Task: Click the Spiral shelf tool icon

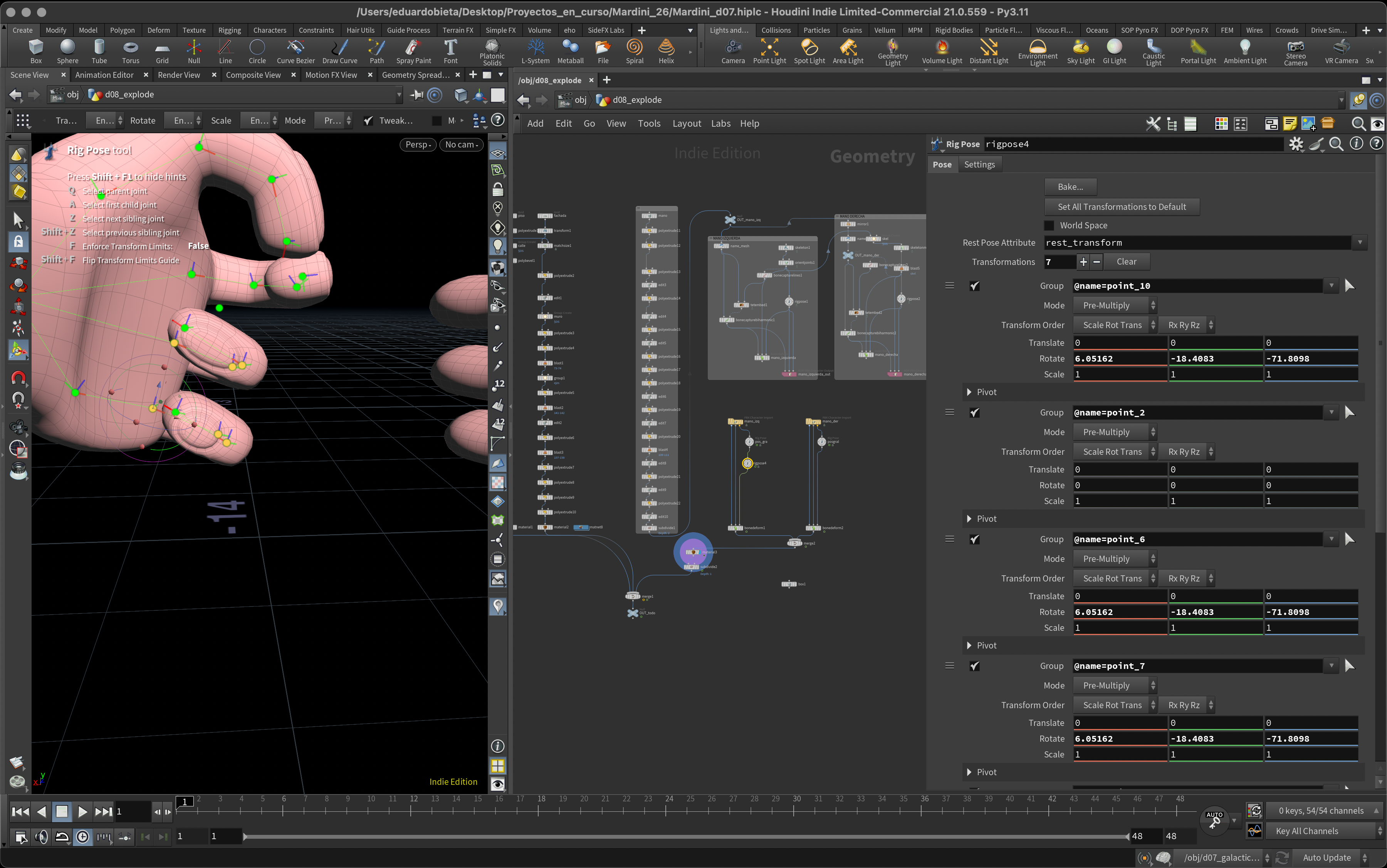Action: click(x=634, y=51)
